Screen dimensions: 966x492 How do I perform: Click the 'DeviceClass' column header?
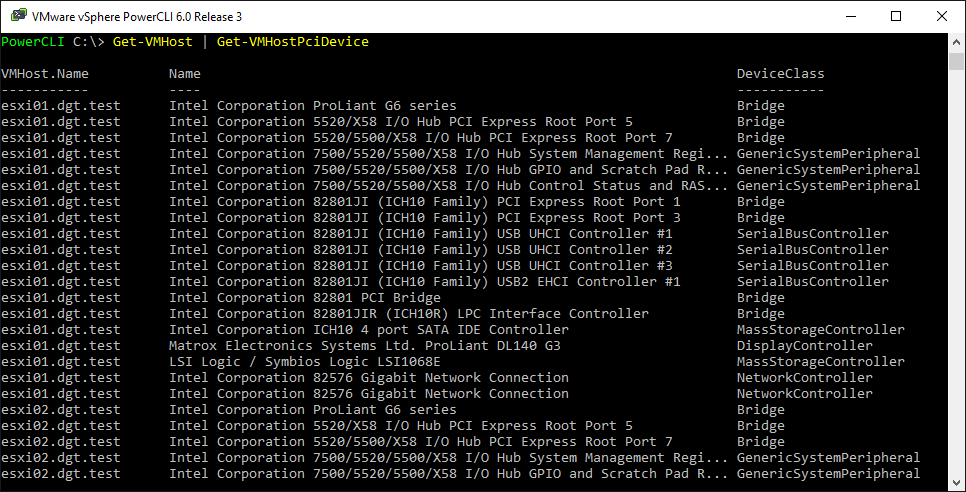pyautogui.click(x=781, y=74)
